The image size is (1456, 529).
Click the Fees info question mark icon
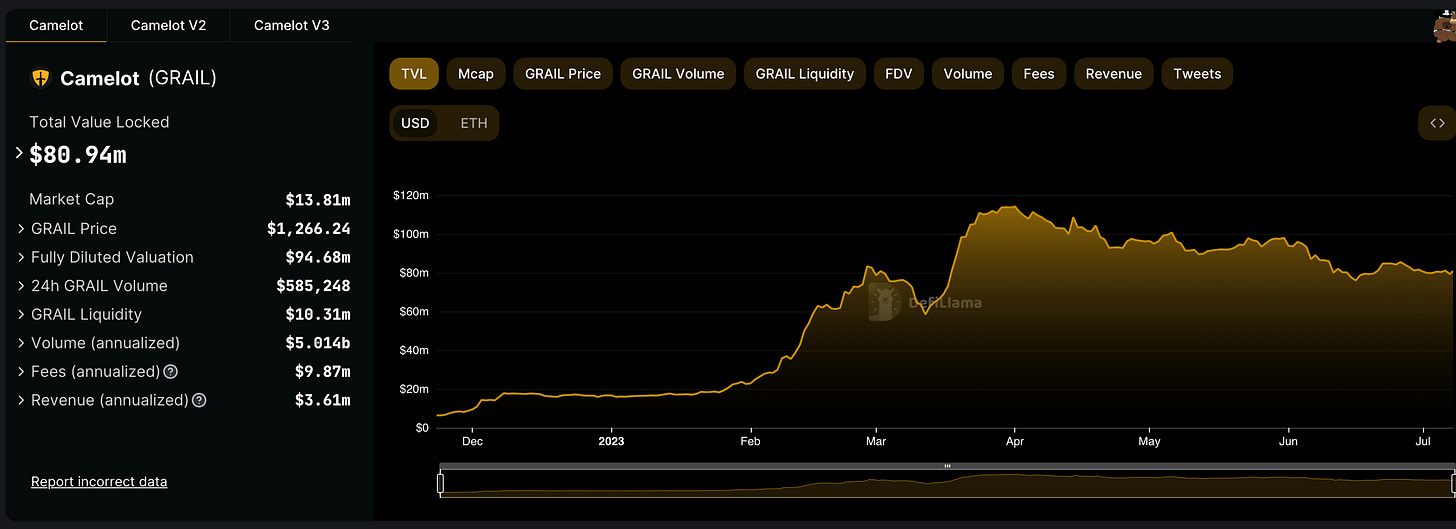170,372
